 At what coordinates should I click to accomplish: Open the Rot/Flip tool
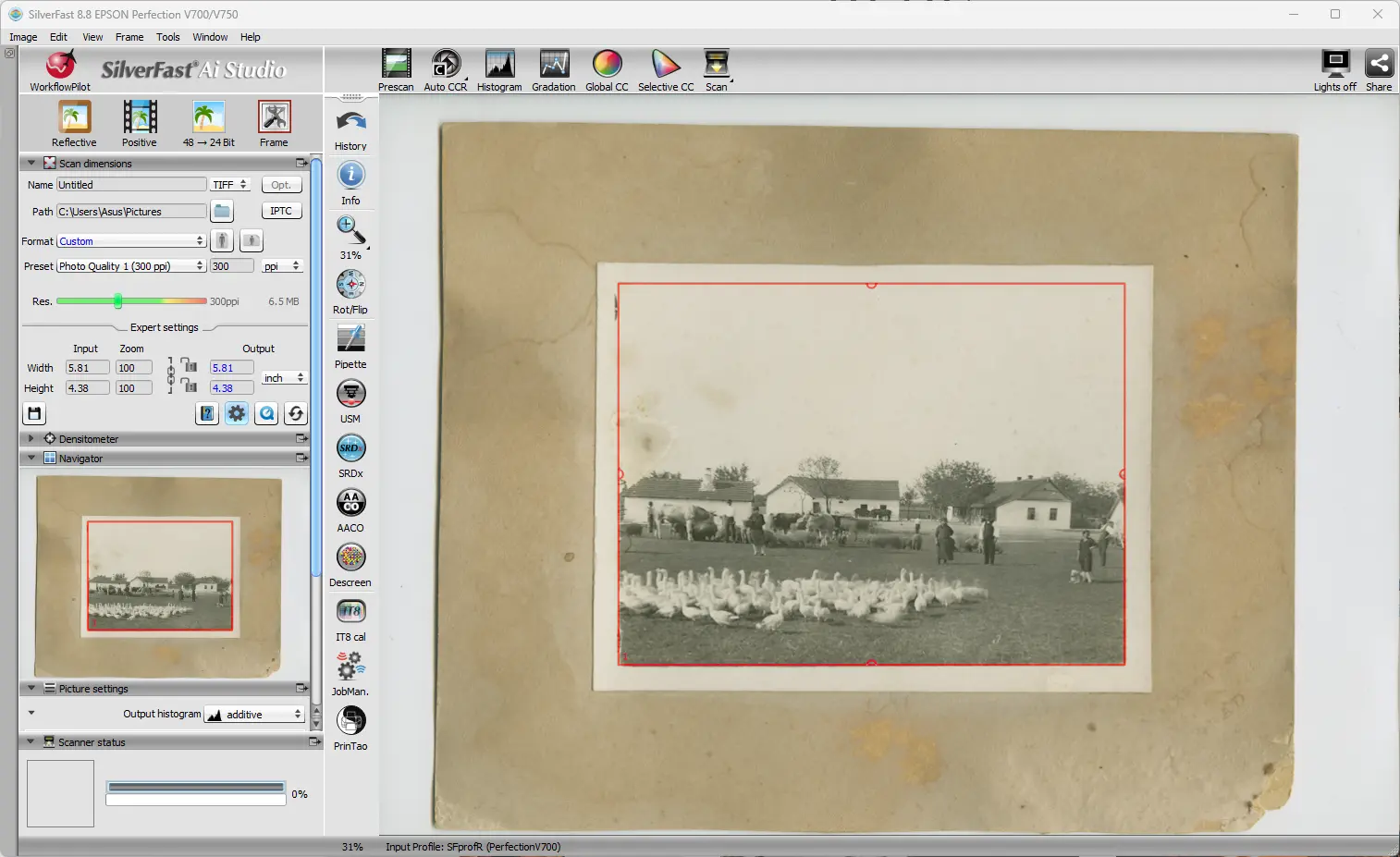(x=350, y=284)
